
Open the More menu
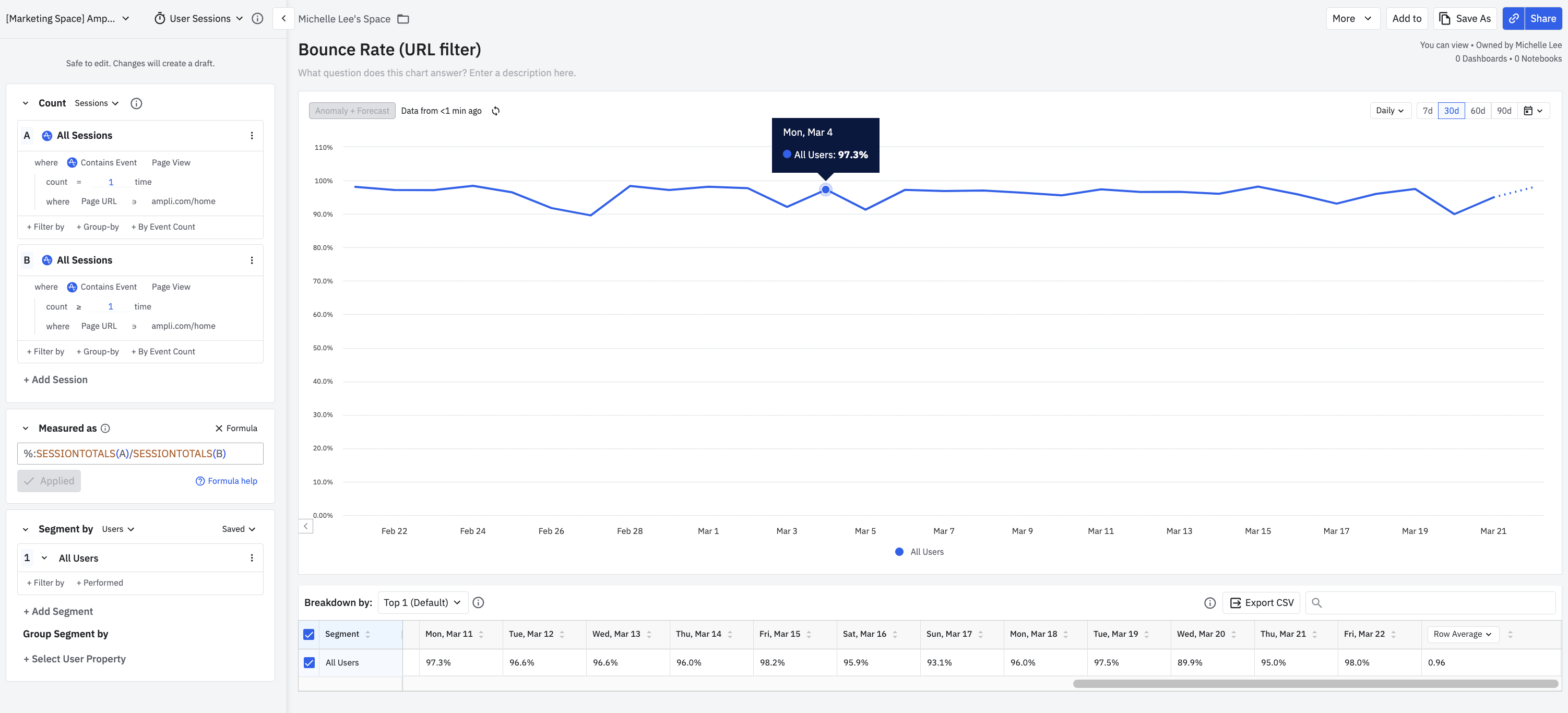(x=1351, y=19)
